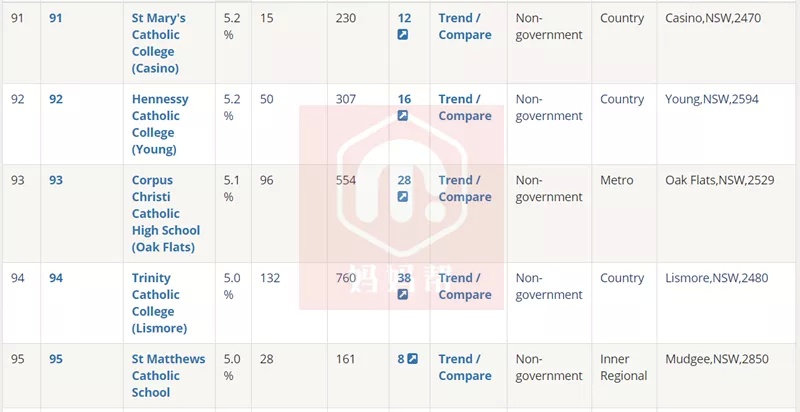Select bold rank link 95
800x412 pixels.
(x=56, y=359)
